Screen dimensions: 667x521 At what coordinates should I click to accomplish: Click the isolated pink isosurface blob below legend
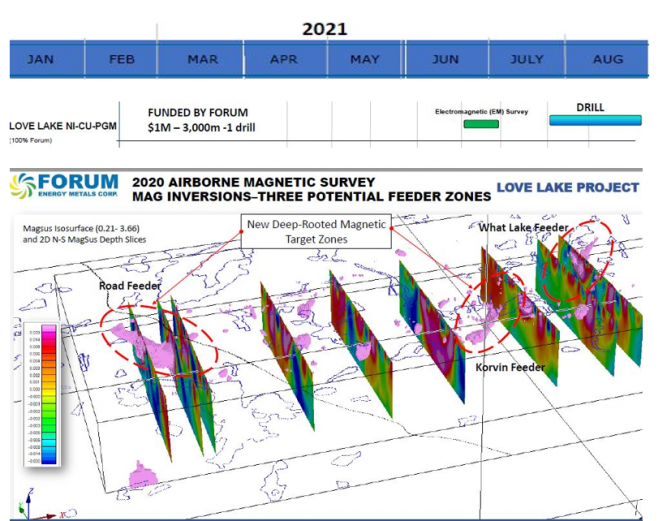coord(143,475)
